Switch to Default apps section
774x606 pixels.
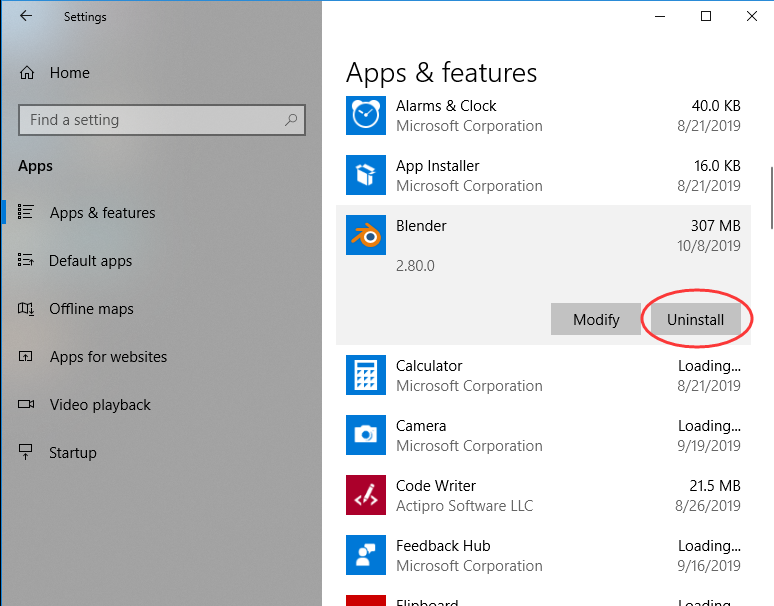click(x=90, y=261)
